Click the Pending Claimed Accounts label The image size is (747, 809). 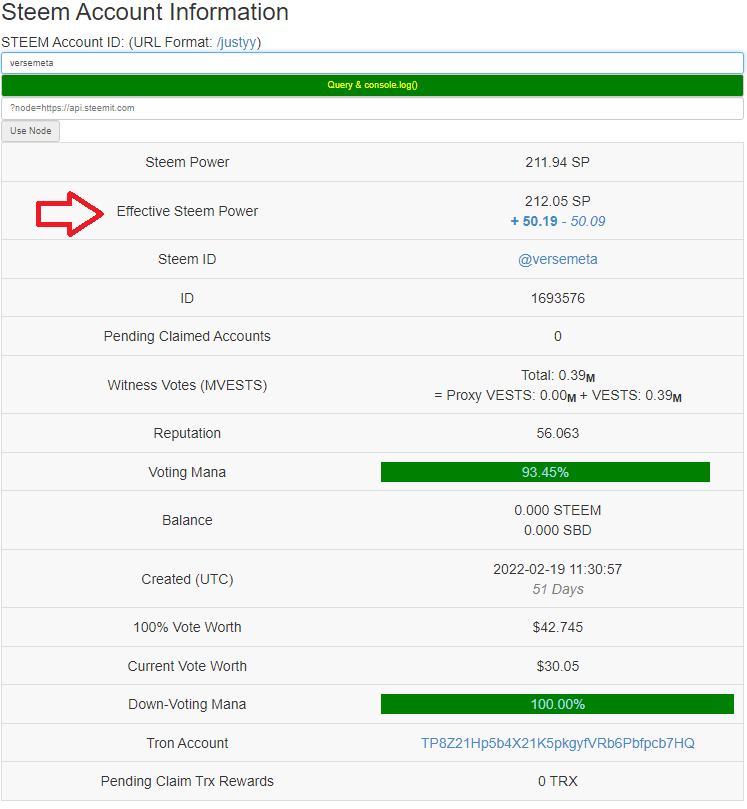[x=187, y=336]
